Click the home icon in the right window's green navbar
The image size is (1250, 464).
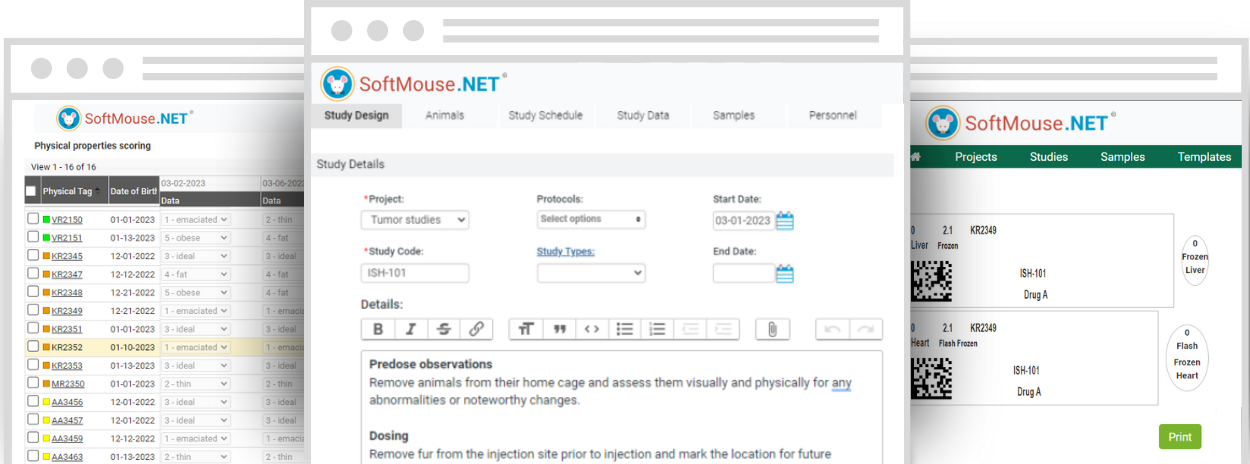(x=914, y=157)
